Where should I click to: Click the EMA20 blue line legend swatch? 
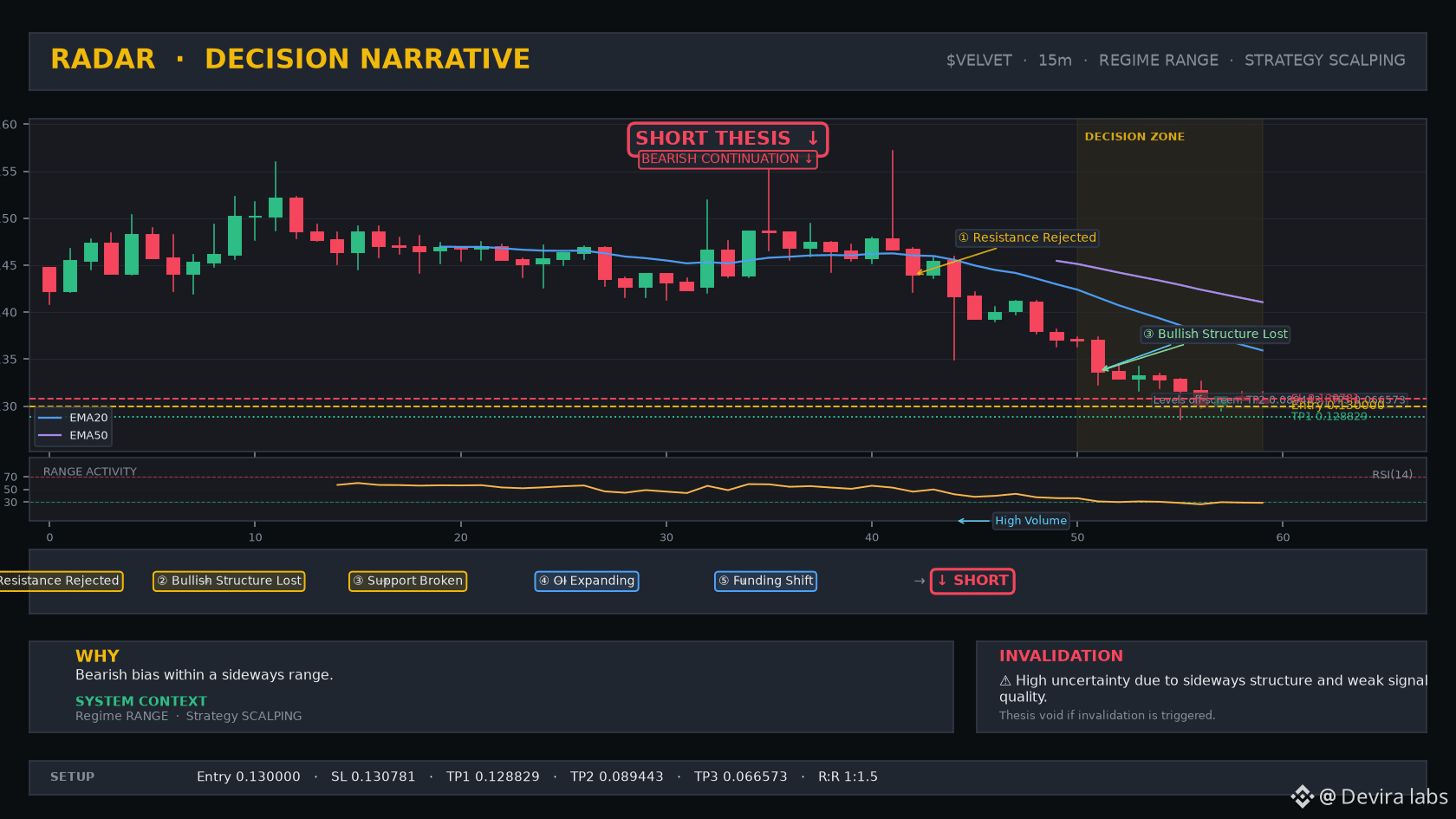50,418
